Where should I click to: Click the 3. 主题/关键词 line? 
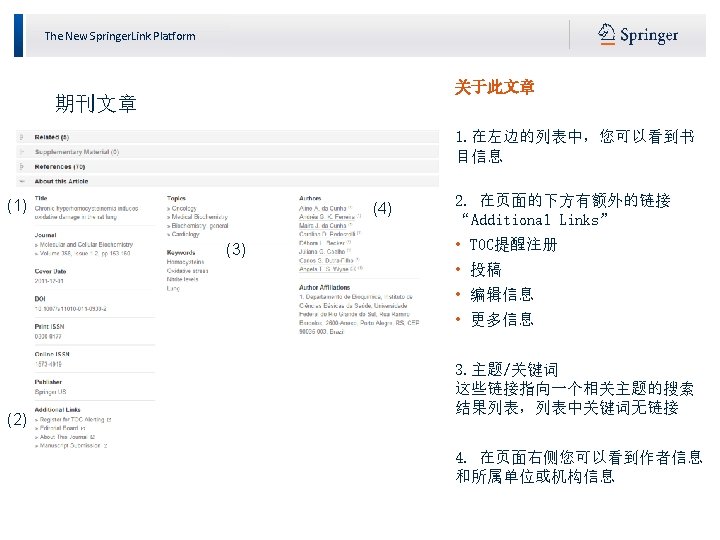pyautogui.click(x=506, y=369)
